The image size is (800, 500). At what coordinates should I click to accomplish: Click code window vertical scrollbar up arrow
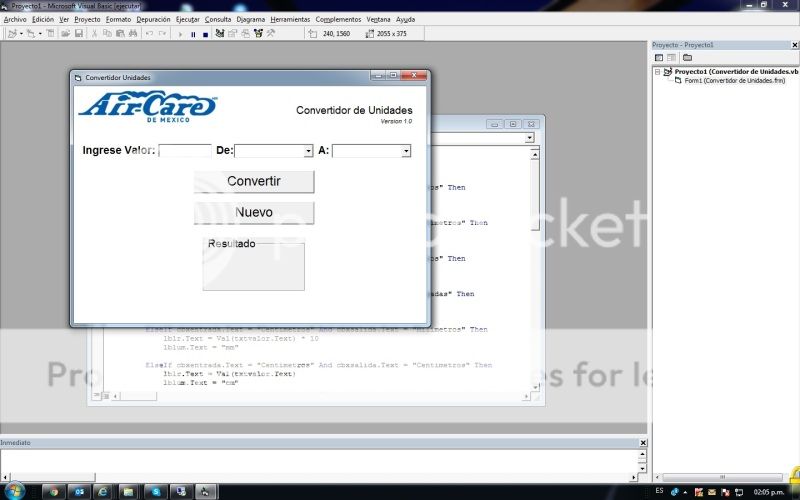(x=535, y=155)
